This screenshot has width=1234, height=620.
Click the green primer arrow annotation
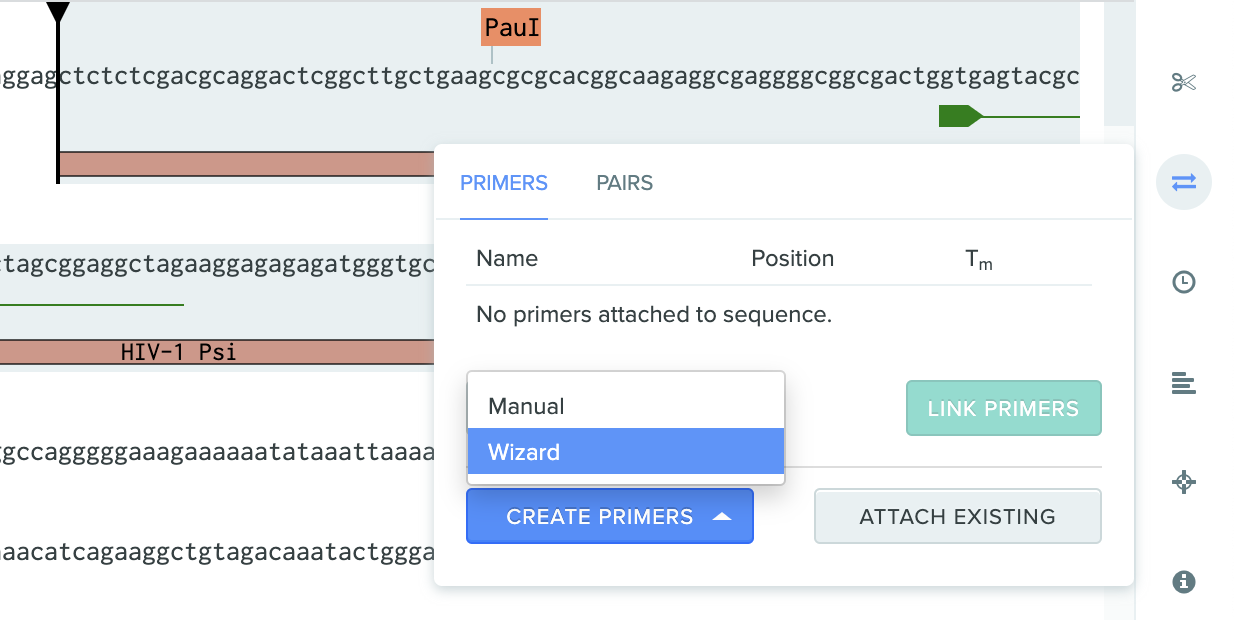pyautogui.click(x=960, y=116)
